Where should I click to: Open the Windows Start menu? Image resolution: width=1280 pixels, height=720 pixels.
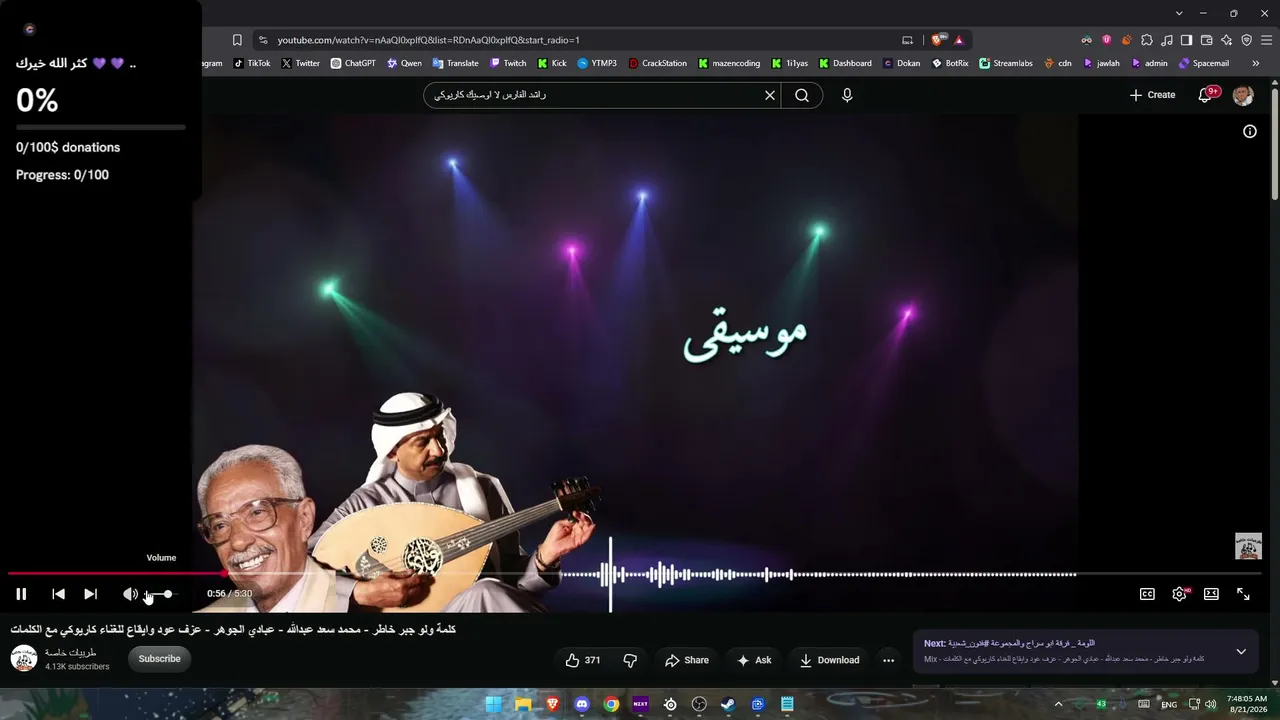tap(494, 704)
